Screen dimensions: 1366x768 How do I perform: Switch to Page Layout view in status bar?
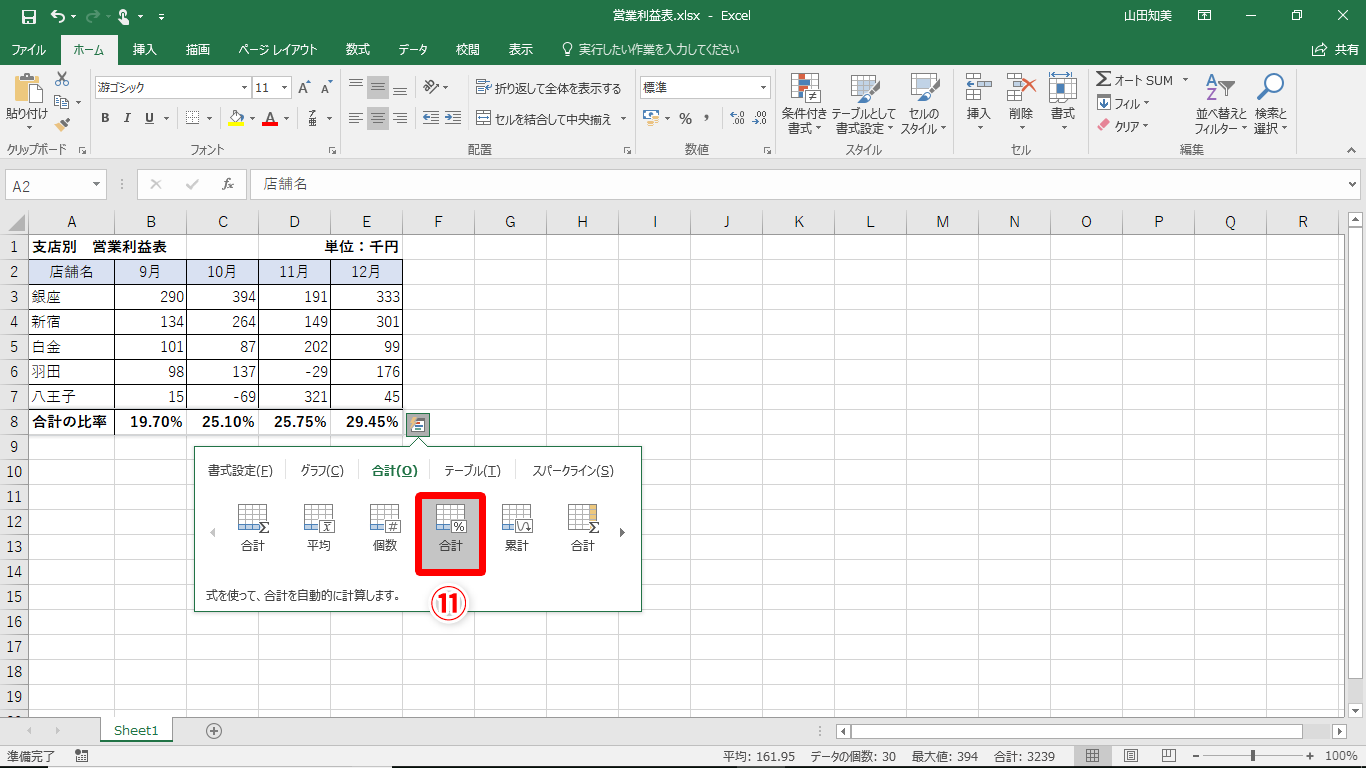coord(1131,756)
